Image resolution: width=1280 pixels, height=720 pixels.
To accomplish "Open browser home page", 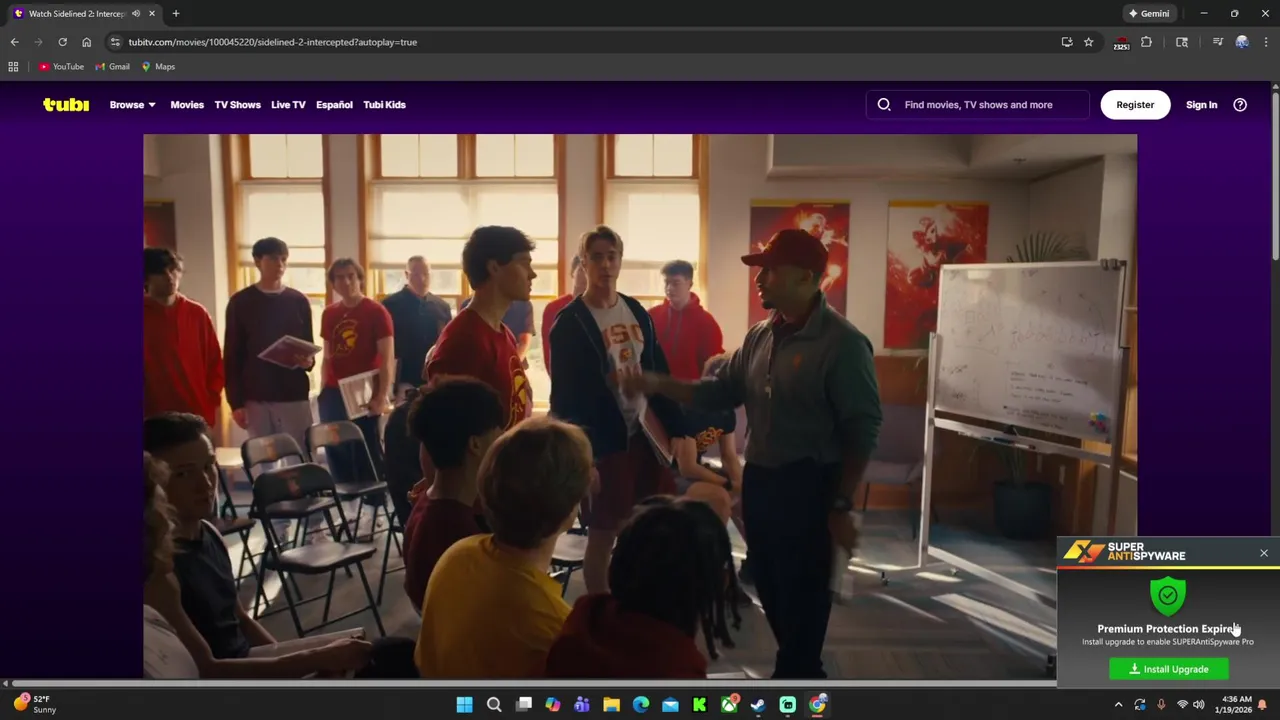I will coord(86,42).
